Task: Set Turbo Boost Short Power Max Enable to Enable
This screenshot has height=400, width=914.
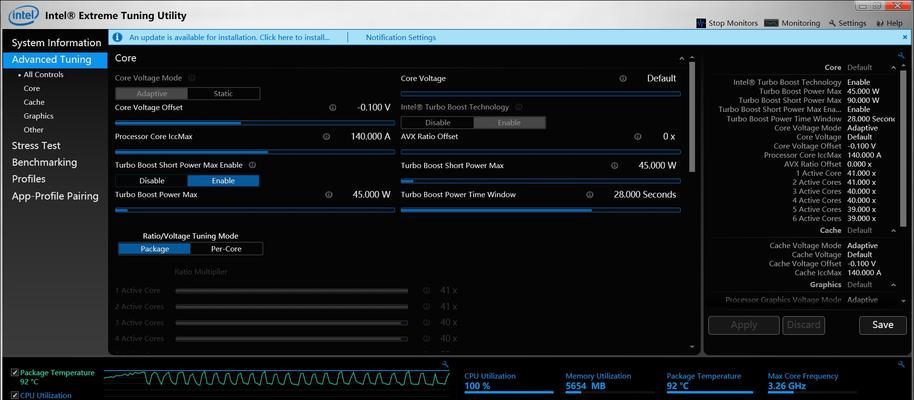Action: point(223,181)
